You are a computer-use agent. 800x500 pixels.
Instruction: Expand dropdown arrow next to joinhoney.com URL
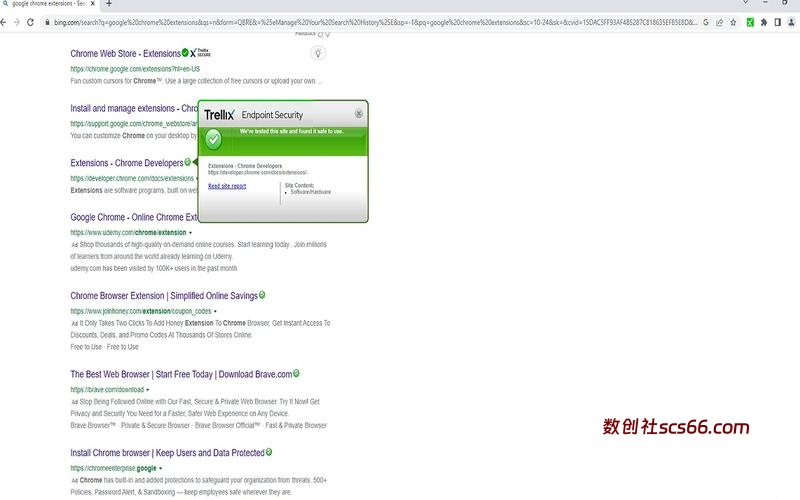point(215,311)
